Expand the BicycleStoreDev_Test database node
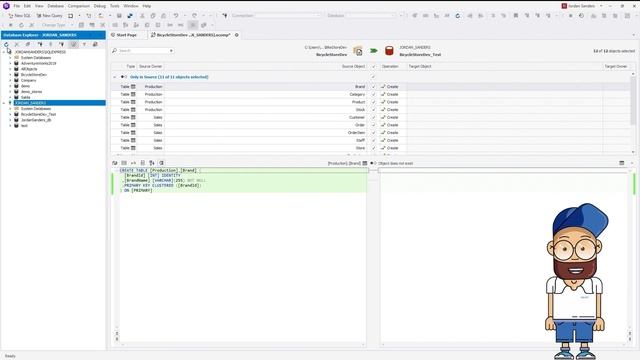 tap(10, 114)
